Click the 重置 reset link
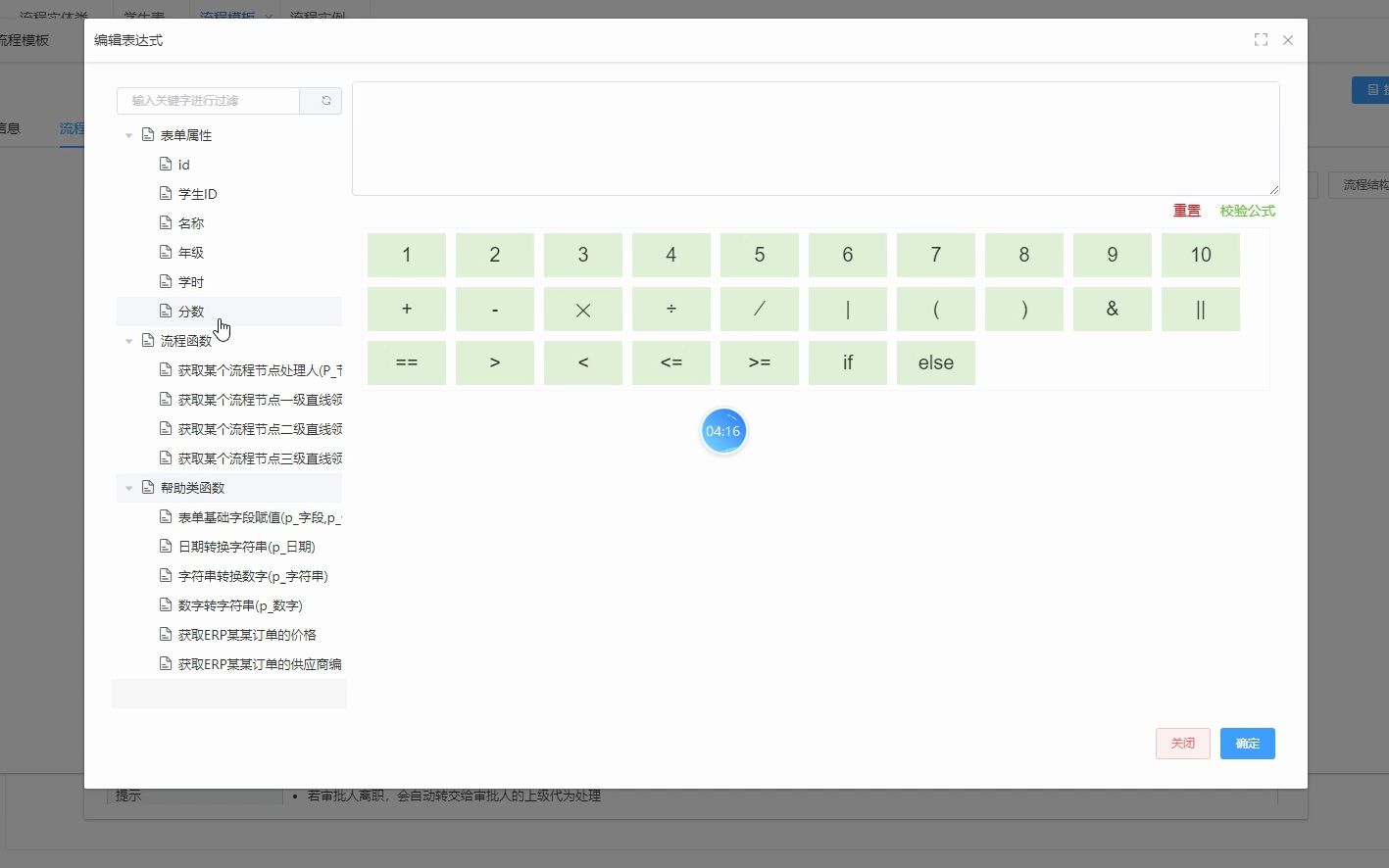This screenshot has width=1389, height=868. coord(1187,211)
